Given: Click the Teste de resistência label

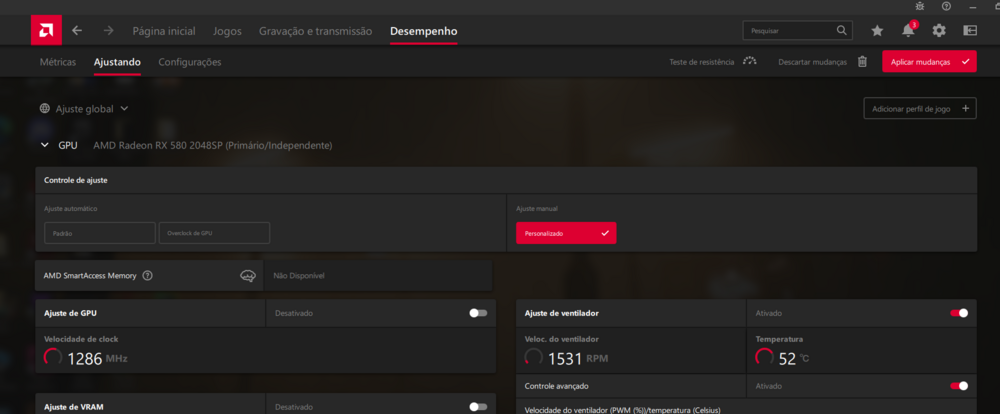Looking at the screenshot, I should pyautogui.click(x=702, y=63).
